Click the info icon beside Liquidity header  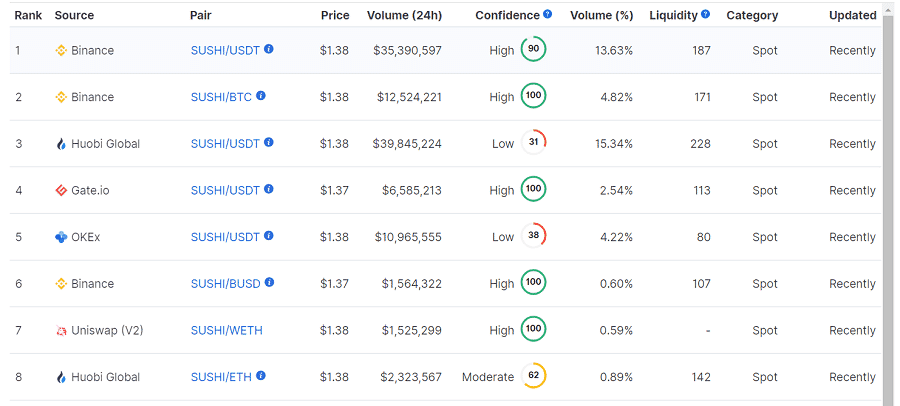(x=706, y=15)
